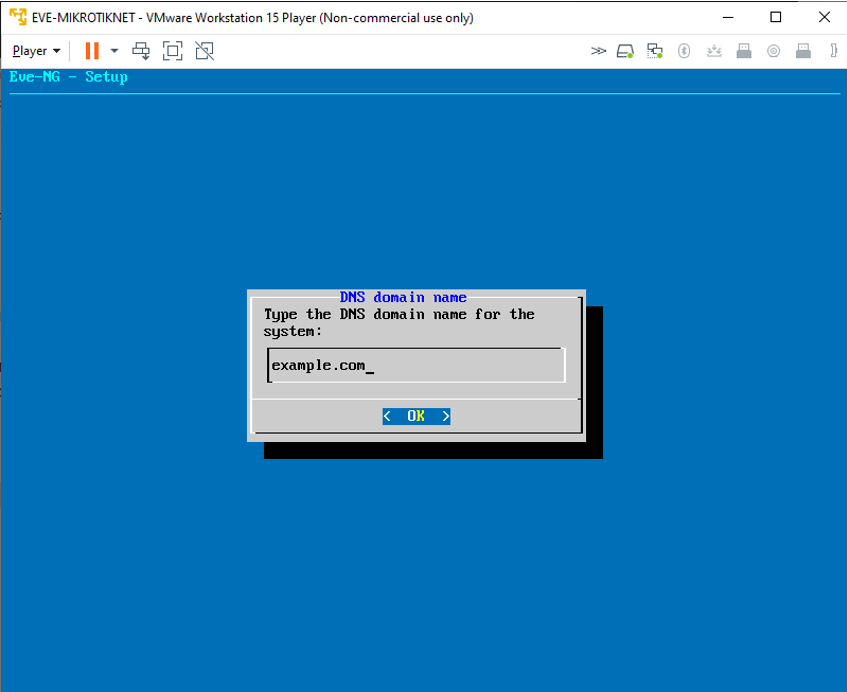Minimize the VMware Player window
The height and width of the screenshot is (692, 847).
tap(728, 17)
